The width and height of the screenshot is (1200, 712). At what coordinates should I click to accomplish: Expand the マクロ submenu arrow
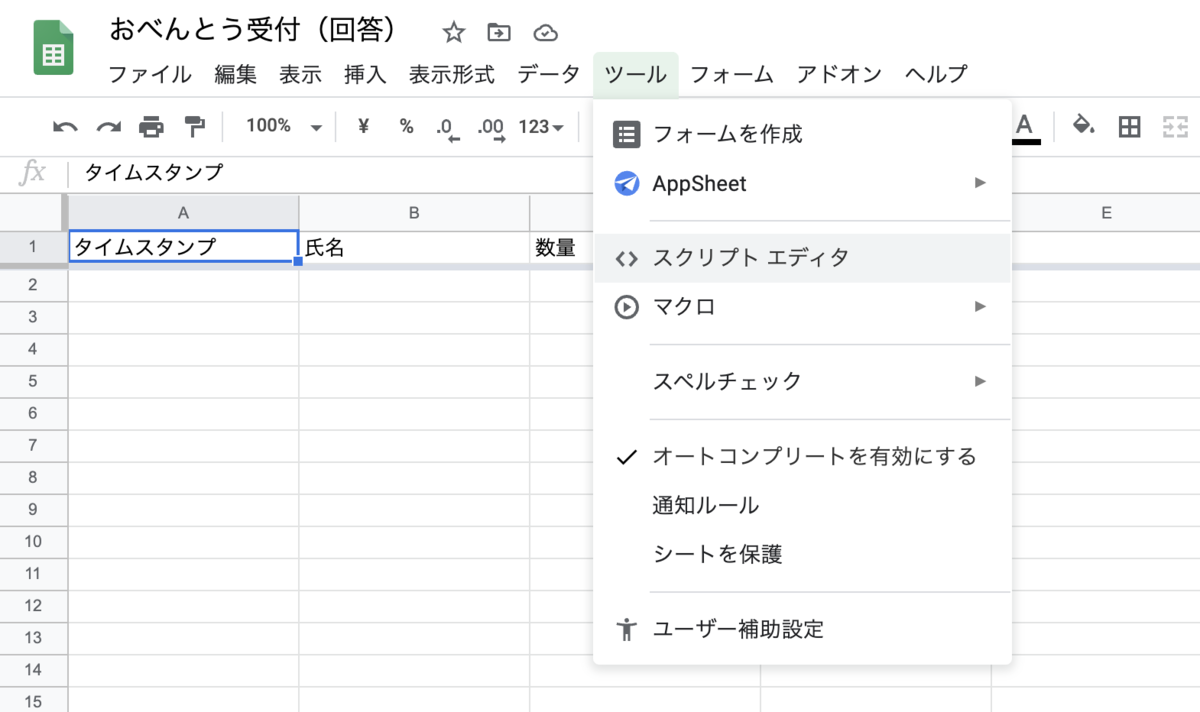[980, 306]
